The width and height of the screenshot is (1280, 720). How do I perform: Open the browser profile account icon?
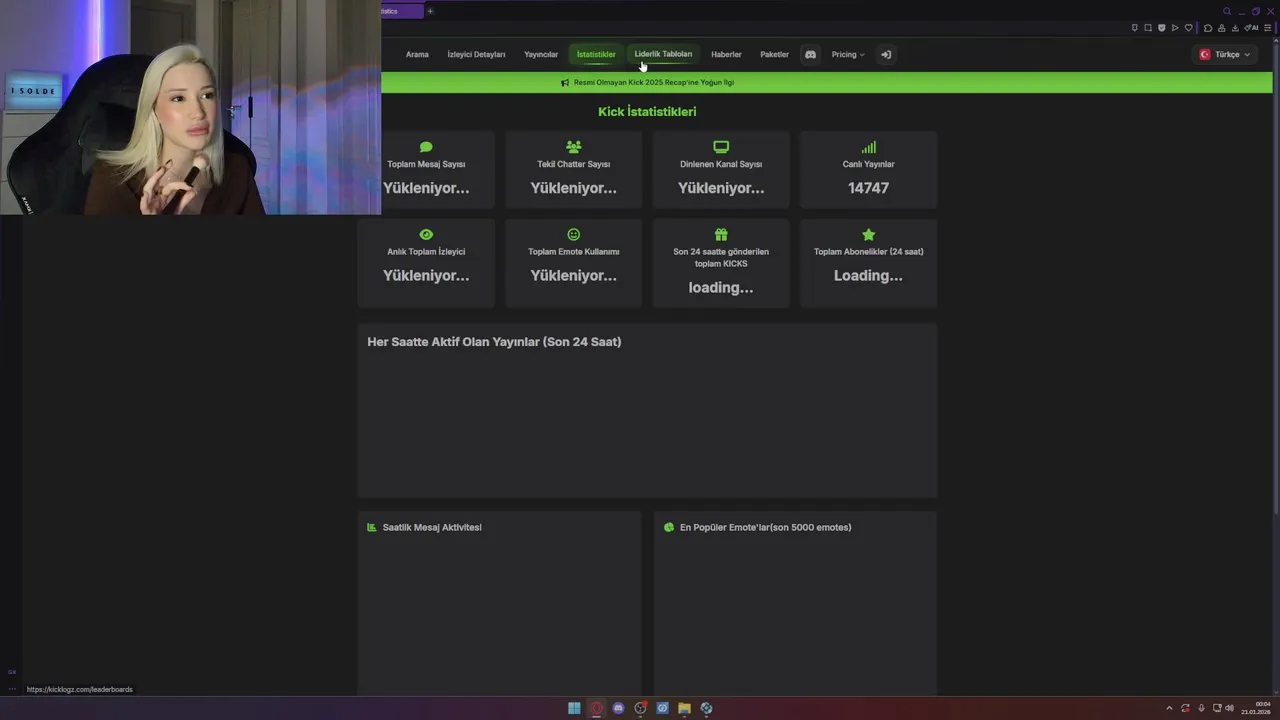point(1222,28)
